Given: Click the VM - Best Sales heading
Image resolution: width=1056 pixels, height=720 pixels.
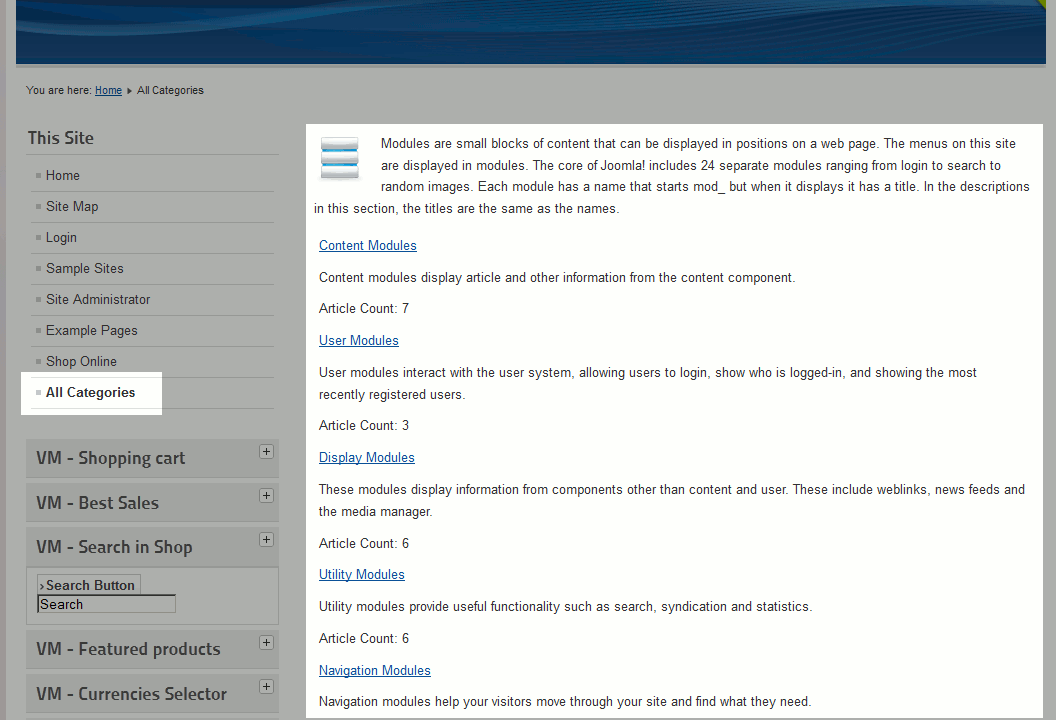Looking at the screenshot, I should (x=98, y=502).
